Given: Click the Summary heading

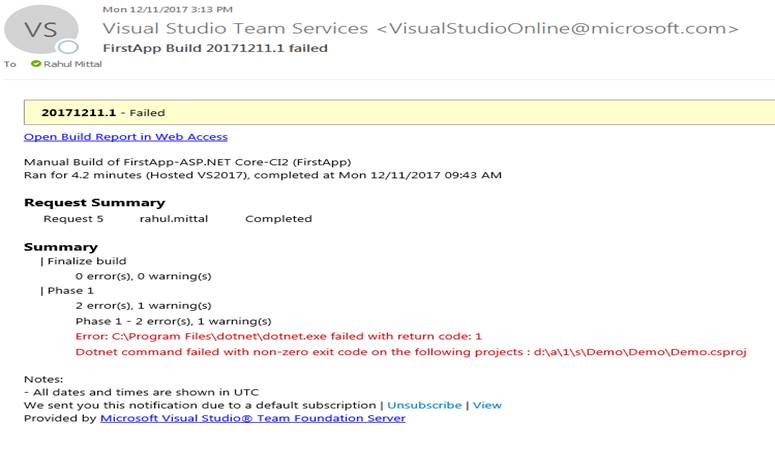Looking at the screenshot, I should [x=61, y=247].
